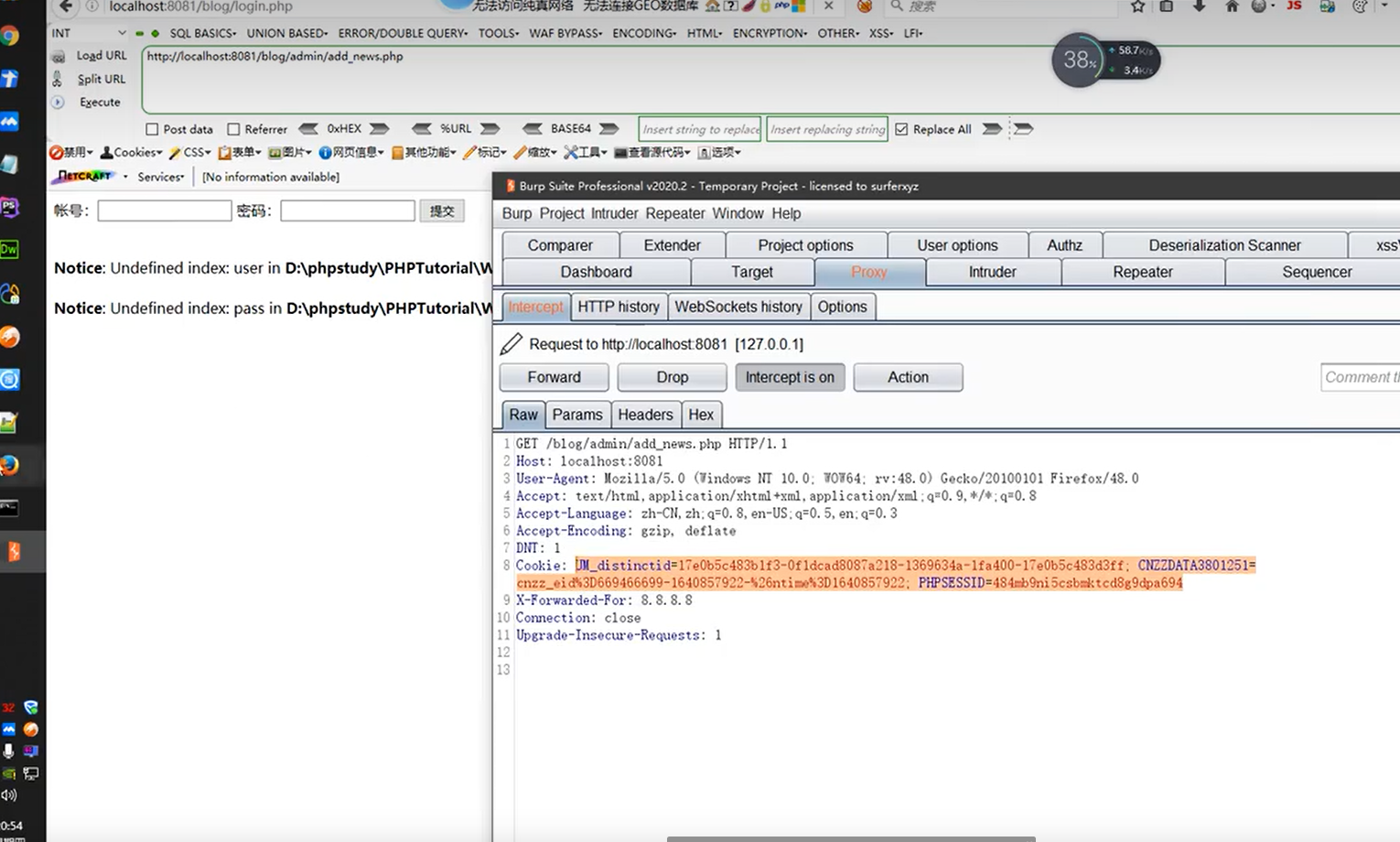Expand the Netcraft Services dropdown

point(161,177)
